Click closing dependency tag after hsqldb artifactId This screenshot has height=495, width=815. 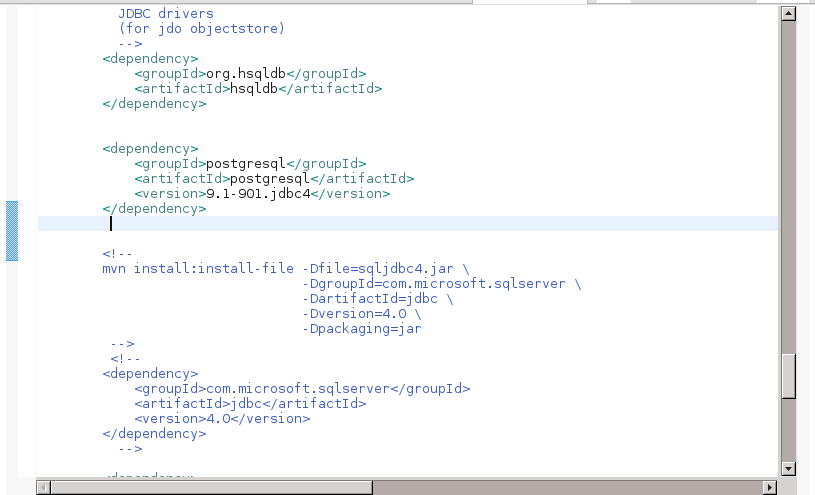click(x=154, y=104)
